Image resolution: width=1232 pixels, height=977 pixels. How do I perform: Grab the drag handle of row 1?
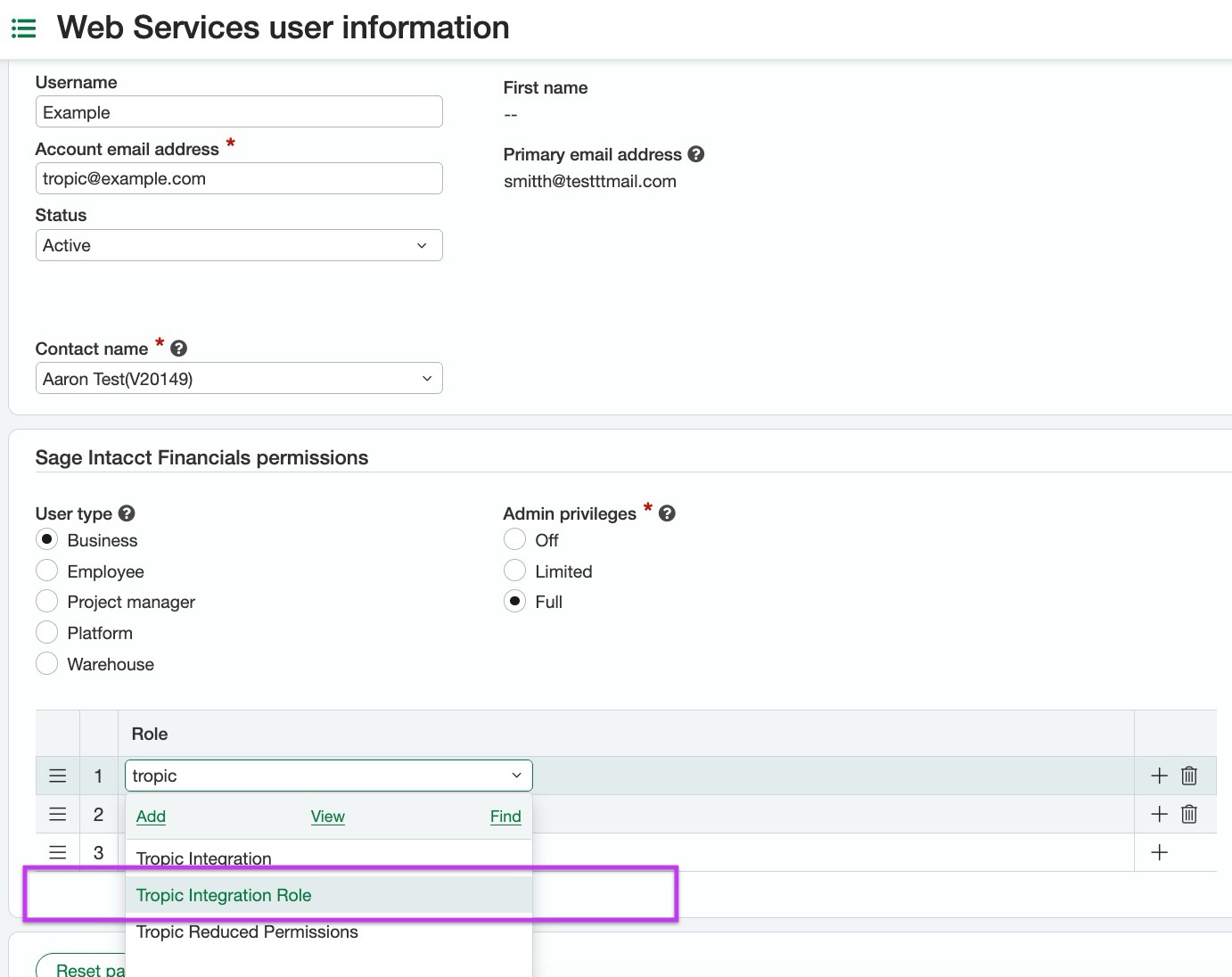(x=58, y=776)
